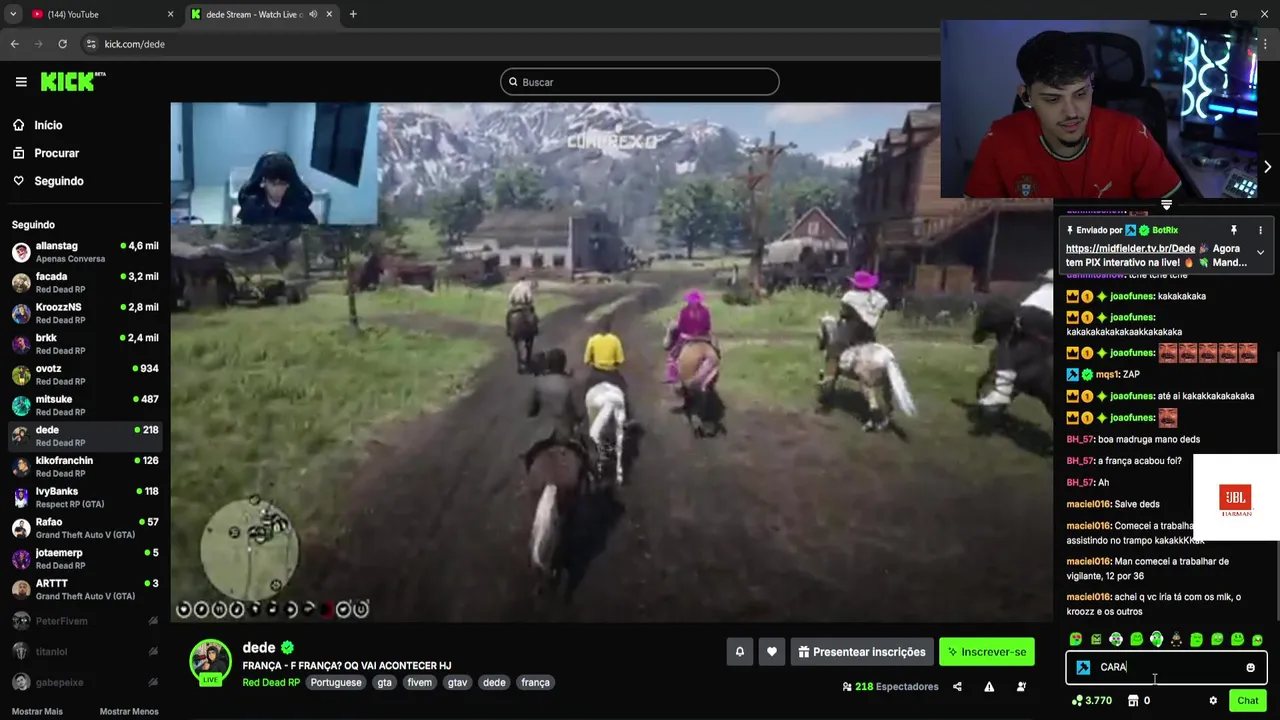The width and height of the screenshot is (1280, 720).
Task: Click the site info icon in address bar
Action: [91, 44]
